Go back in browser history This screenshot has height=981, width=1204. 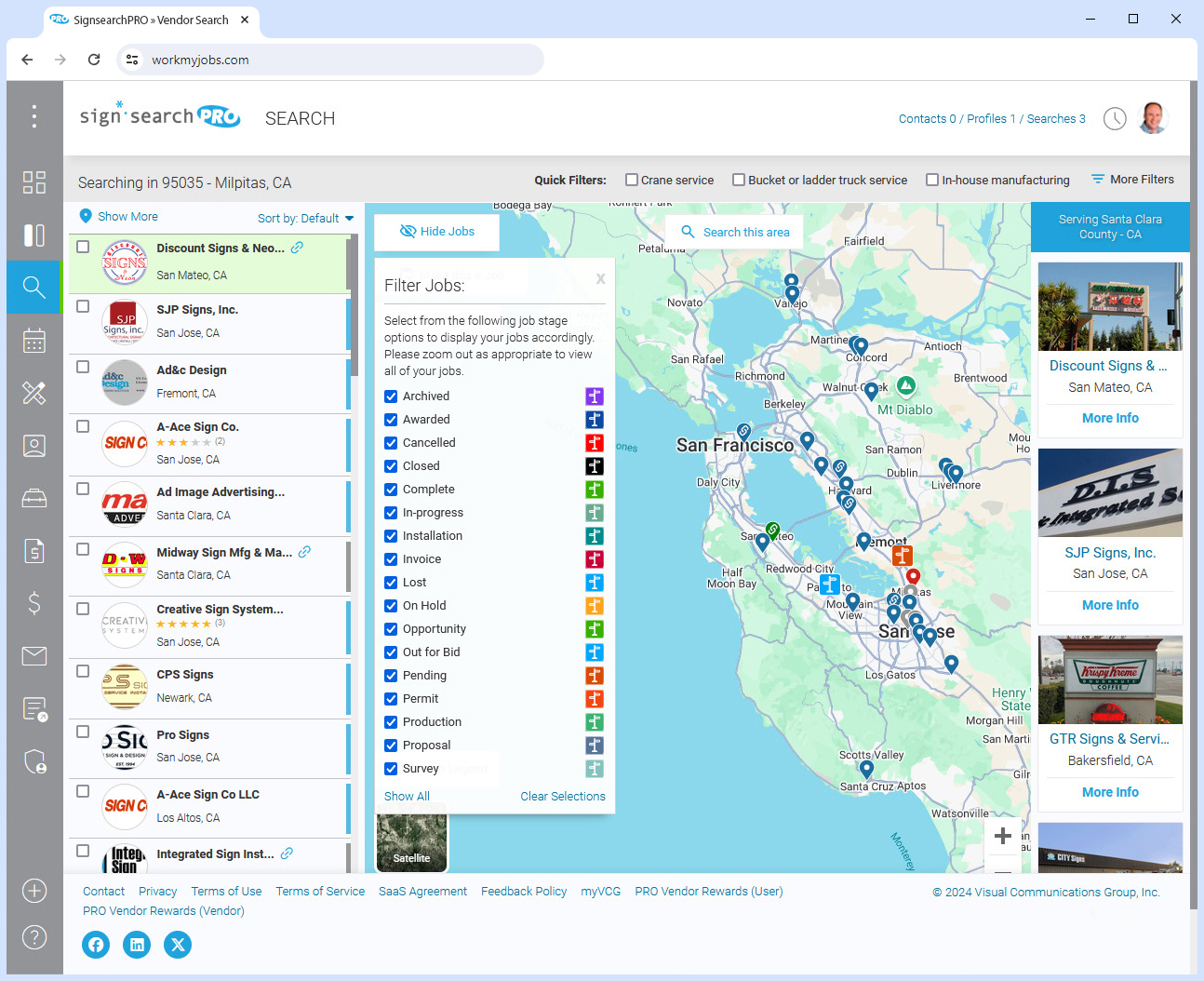(27, 60)
